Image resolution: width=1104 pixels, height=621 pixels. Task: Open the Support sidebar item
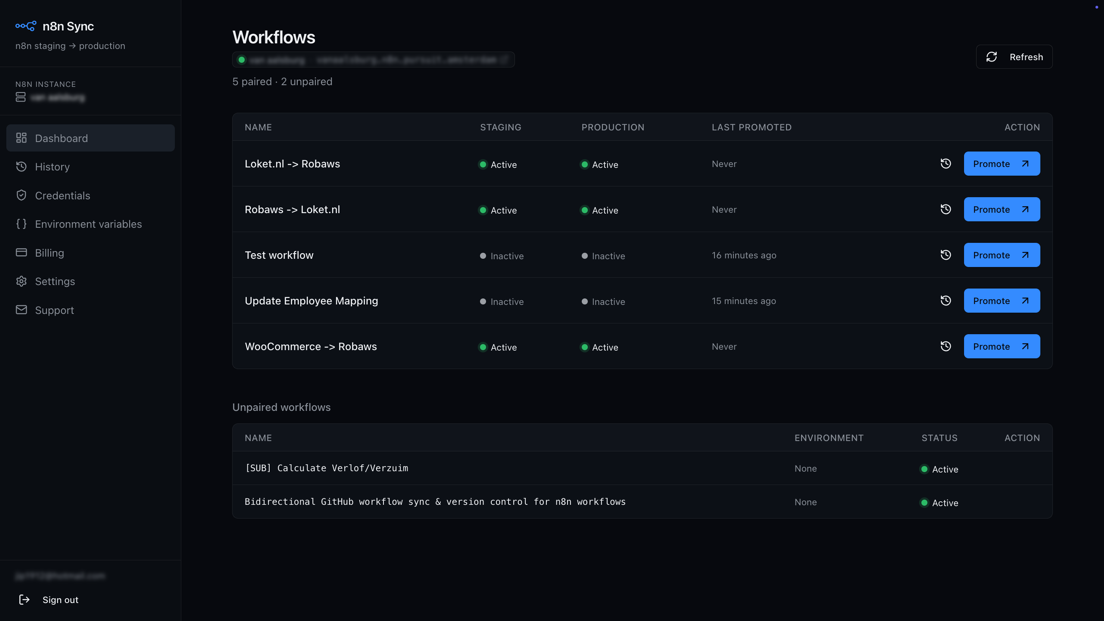pyautogui.click(x=90, y=310)
